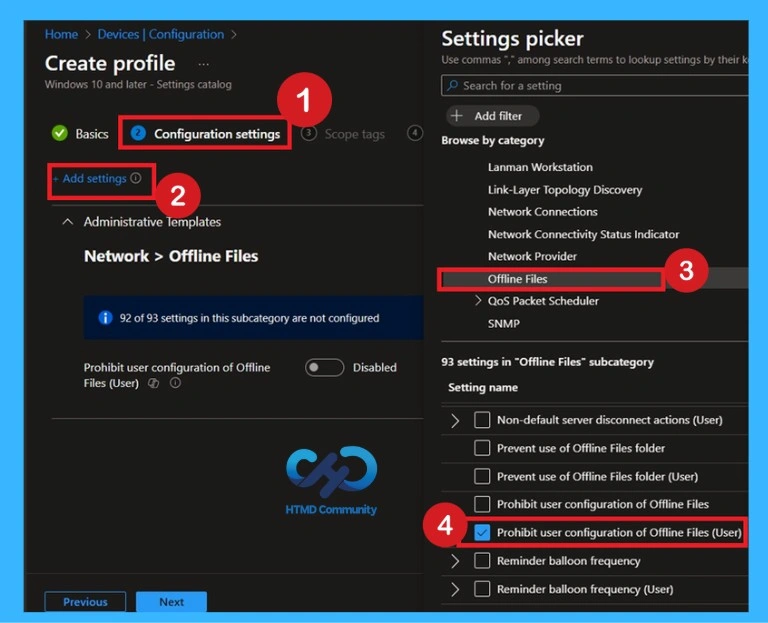Expand Non-default server disconnect actions (User) row
This screenshot has height=623, width=768.
tap(455, 420)
